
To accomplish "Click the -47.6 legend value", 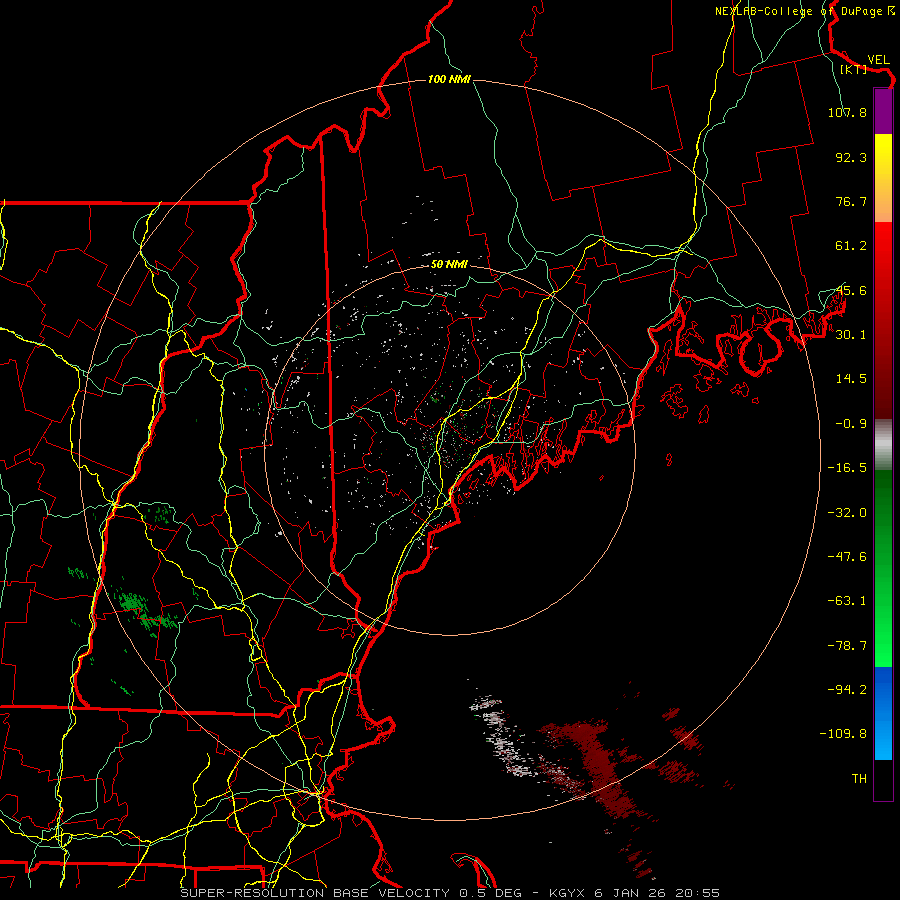I will pyautogui.click(x=847, y=557).
